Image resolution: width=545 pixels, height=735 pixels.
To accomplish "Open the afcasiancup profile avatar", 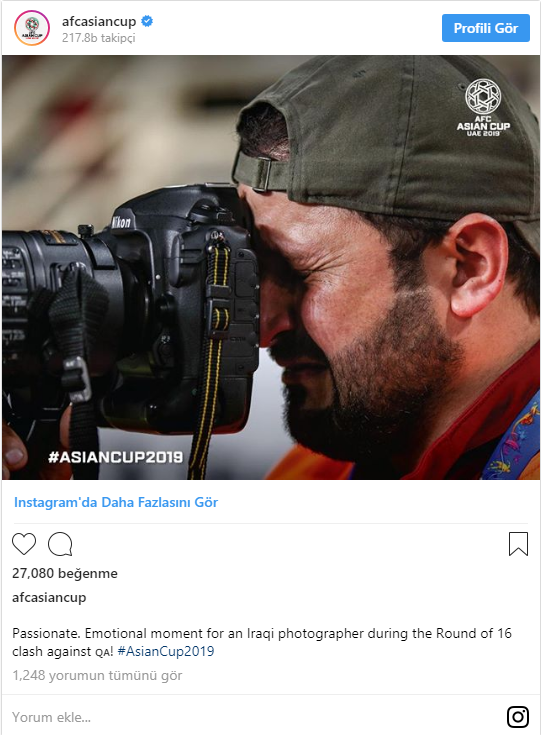I will pyautogui.click(x=31, y=28).
